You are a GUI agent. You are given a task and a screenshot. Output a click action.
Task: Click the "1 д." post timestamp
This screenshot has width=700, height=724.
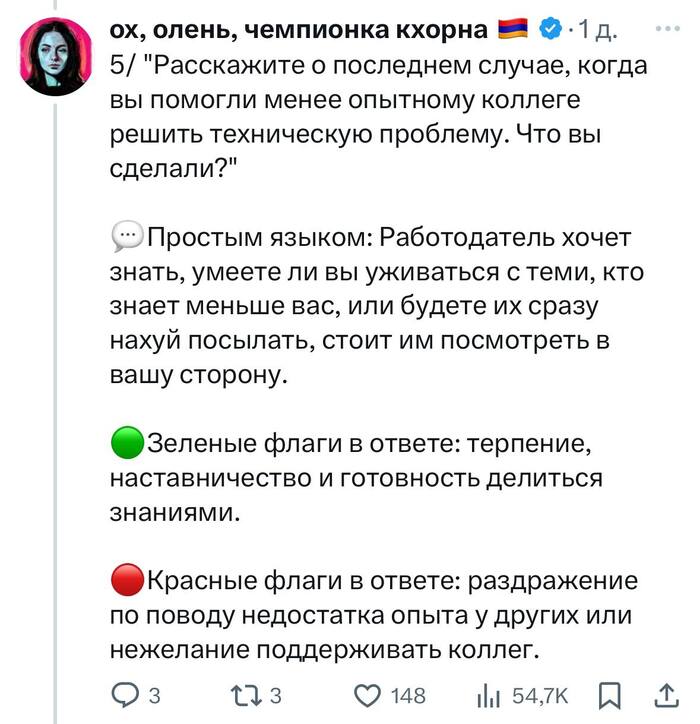point(597,32)
